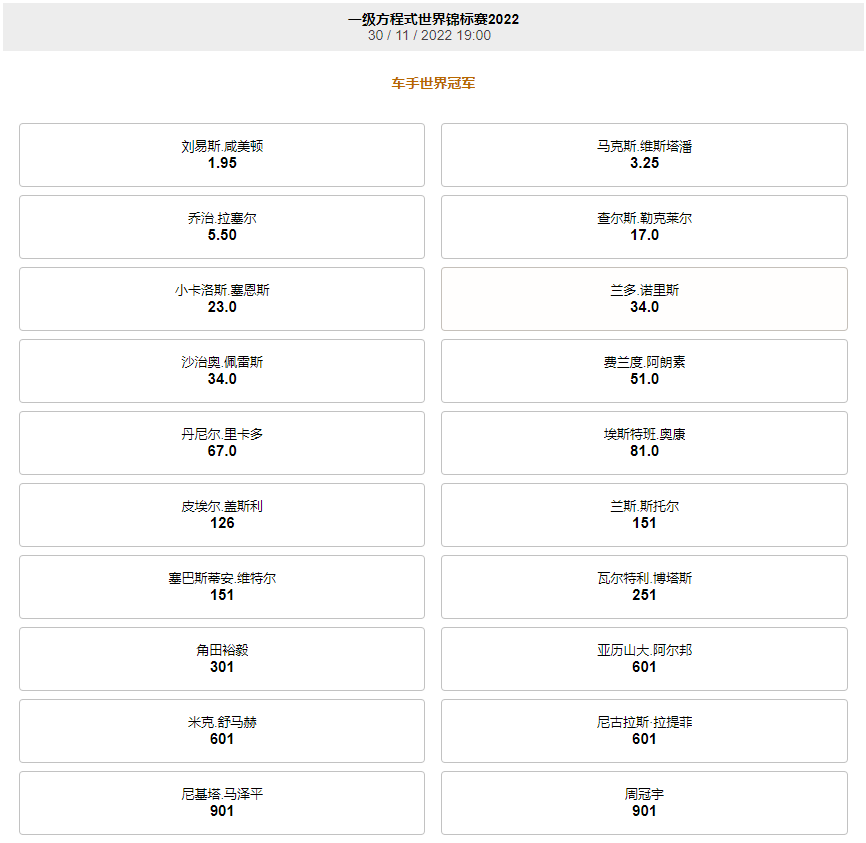Choose 沙治奥.佩雷斯 at 34.0
Viewport: 866px width, 843px height.
pos(222,371)
